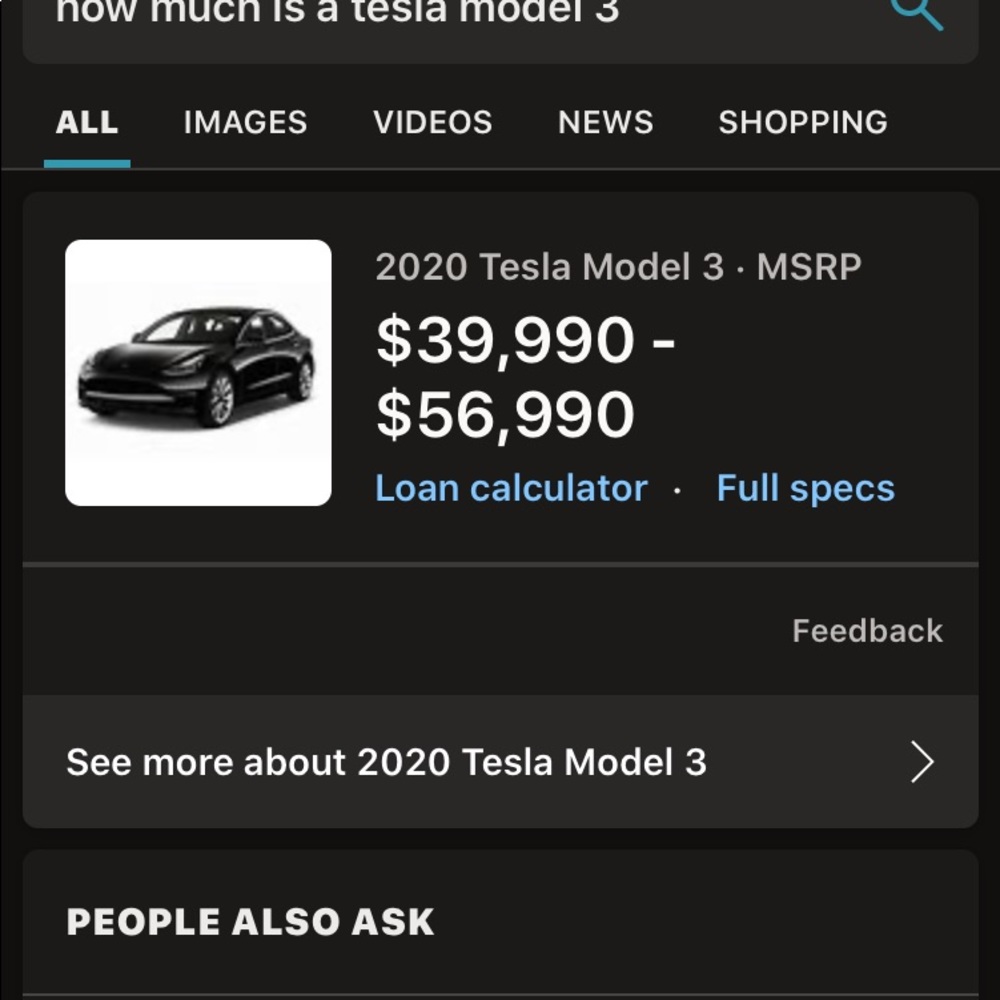Click the Feedback link
Screen dimensions: 1000x1000
point(867,630)
